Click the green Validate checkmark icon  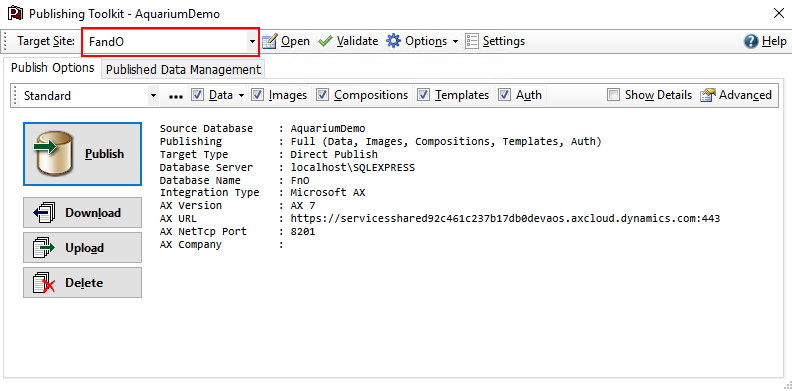[325, 41]
